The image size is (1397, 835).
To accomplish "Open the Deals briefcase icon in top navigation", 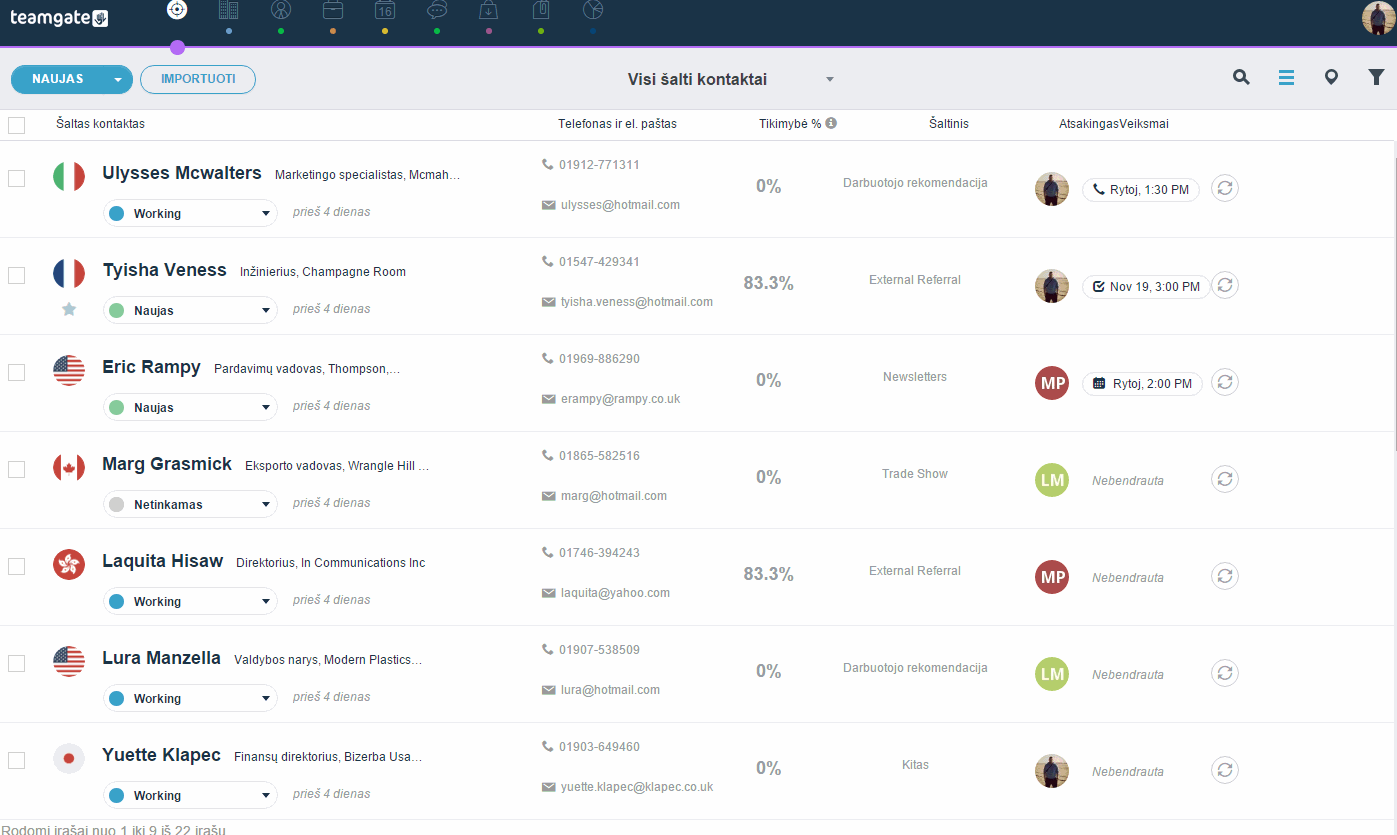I will point(333,10).
